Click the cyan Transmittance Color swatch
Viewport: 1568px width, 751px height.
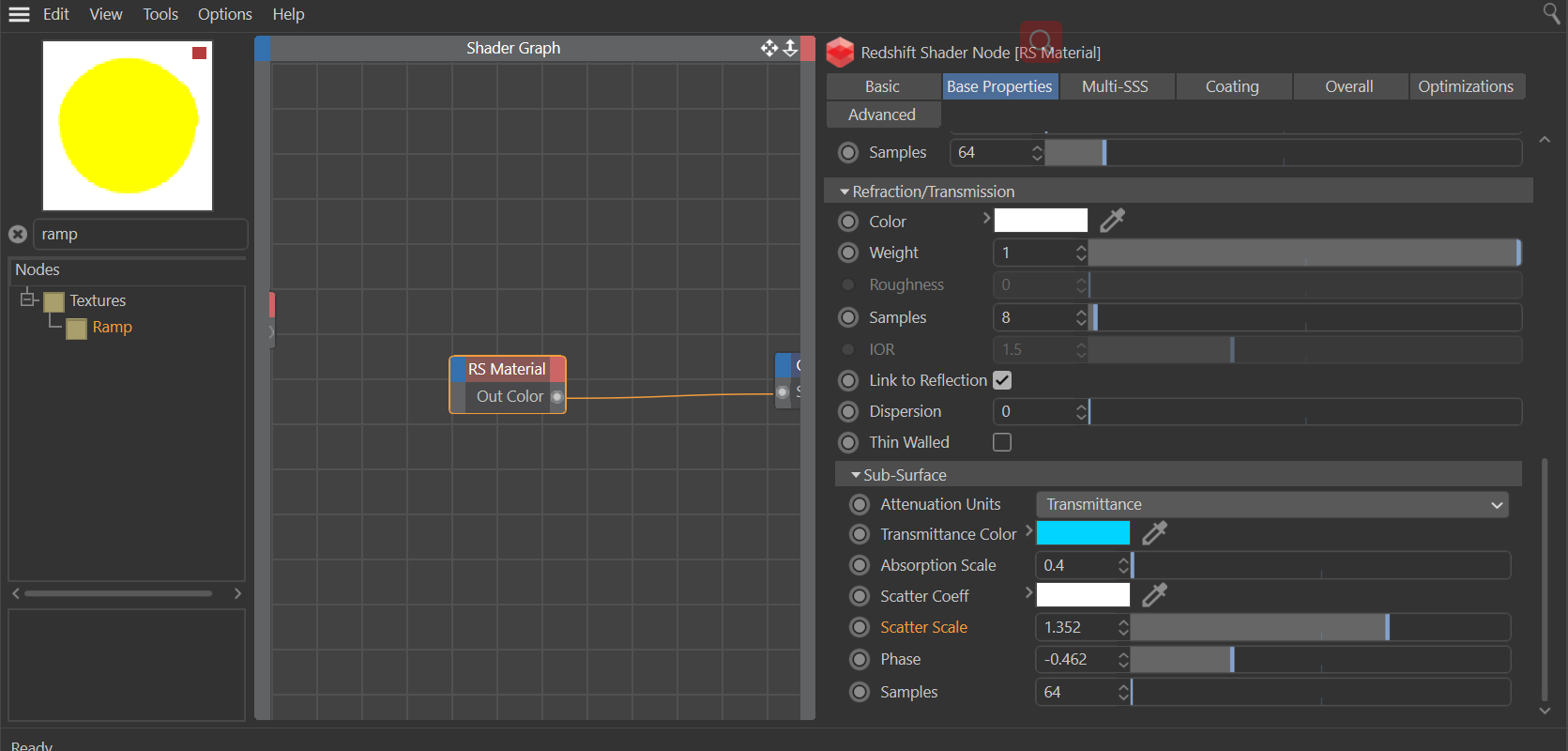(1083, 533)
